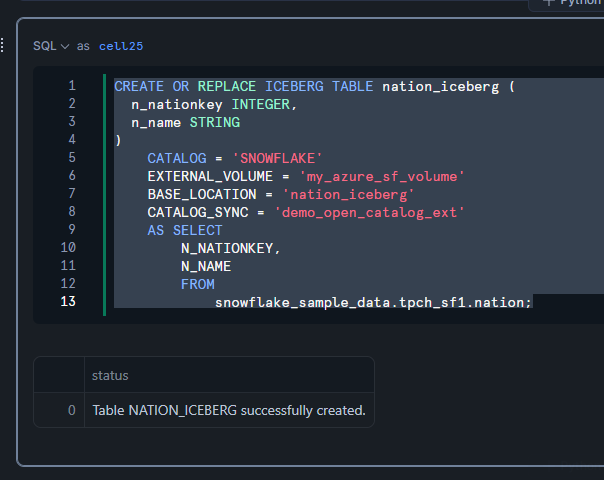The height and width of the screenshot is (480, 604).
Task: Place cursor on 'nation_iceberg (' in line 1
Action: (449, 87)
